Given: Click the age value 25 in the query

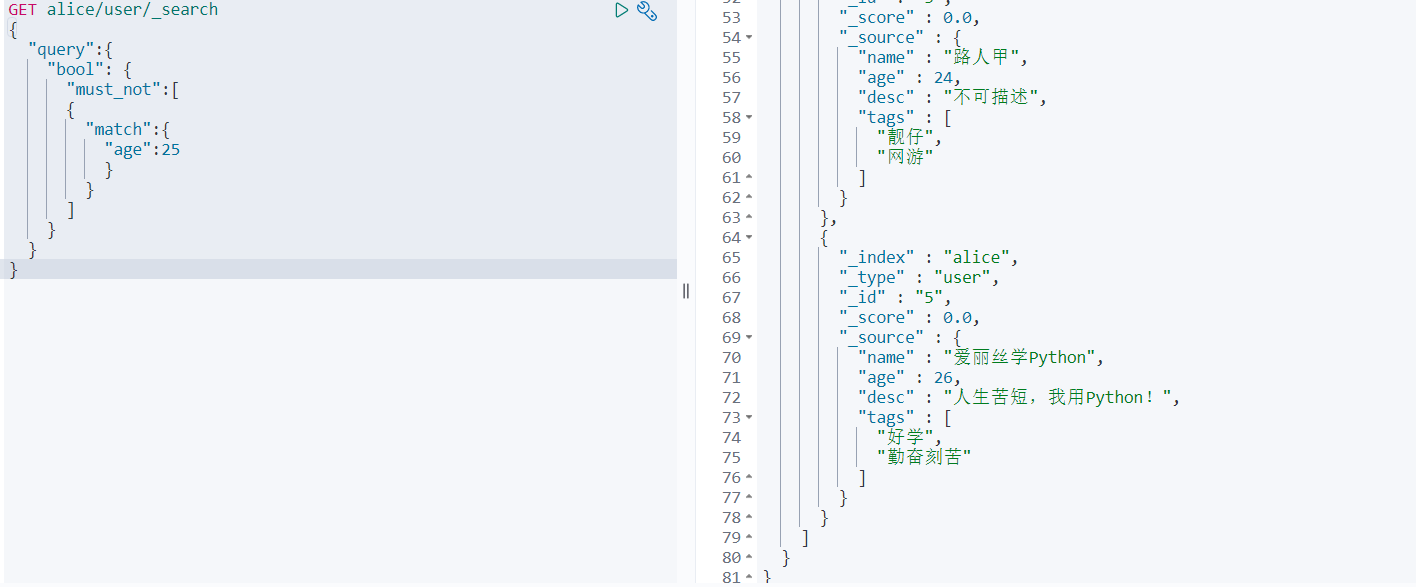Looking at the screenshot, I should 170,150.
